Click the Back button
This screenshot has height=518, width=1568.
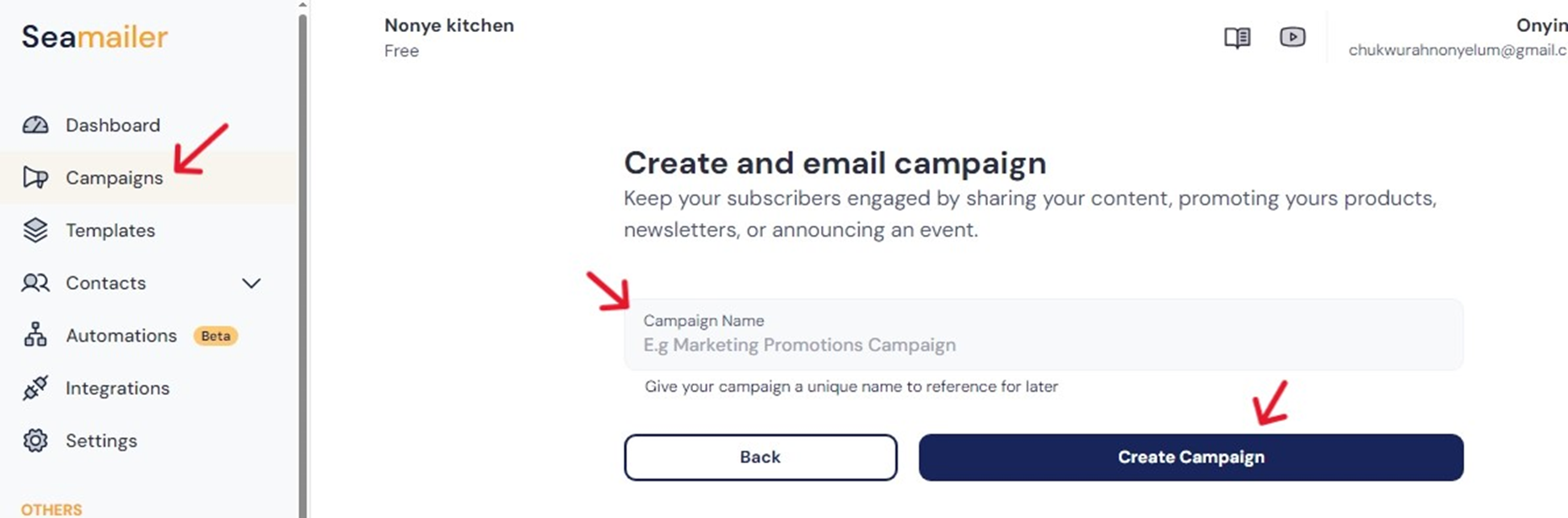coord(760,457)
